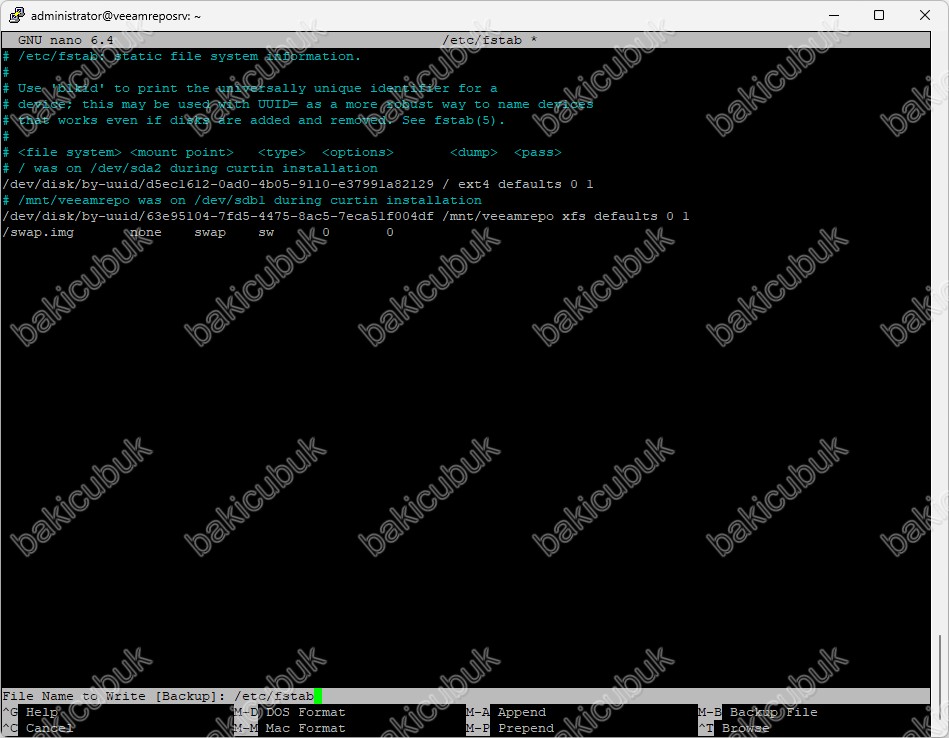Viewport: 949px width, 738px height.
Task: Click the GNU nano 6.4 version text
Action: (x=65, y=40)
